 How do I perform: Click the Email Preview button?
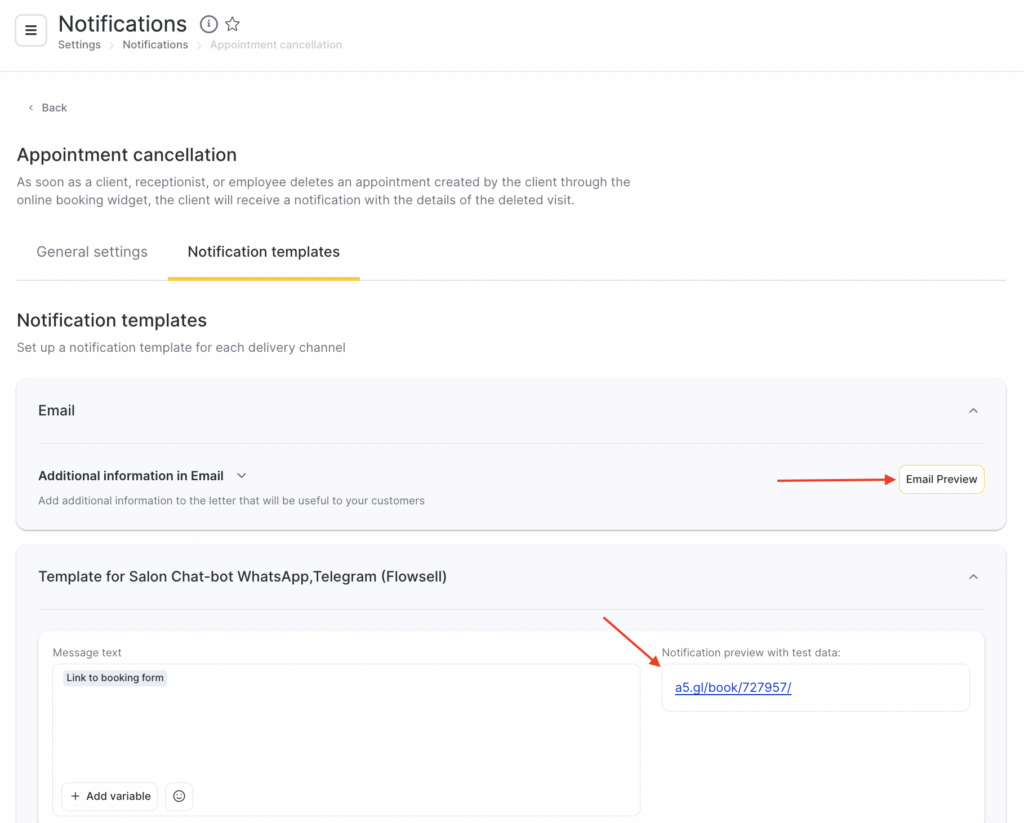coord(941,480)
